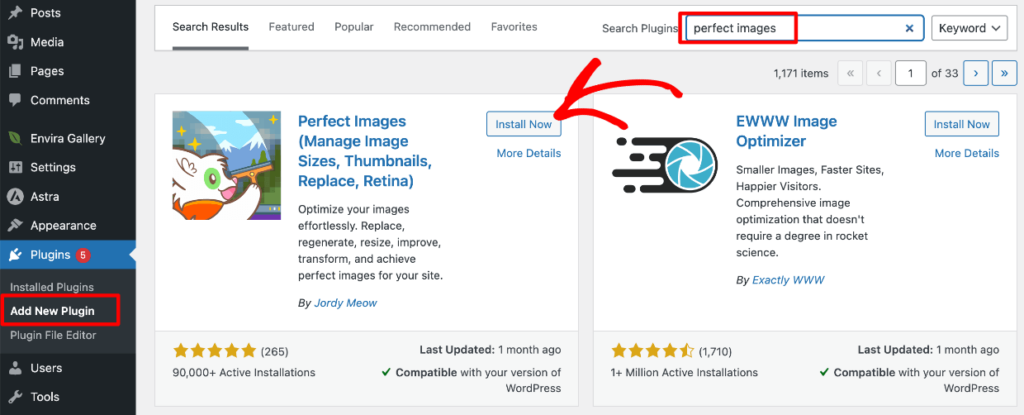Click the Envira Gallery leaf icon
The height and width of the screenshot is (415, 1024).
pos(15,139)
